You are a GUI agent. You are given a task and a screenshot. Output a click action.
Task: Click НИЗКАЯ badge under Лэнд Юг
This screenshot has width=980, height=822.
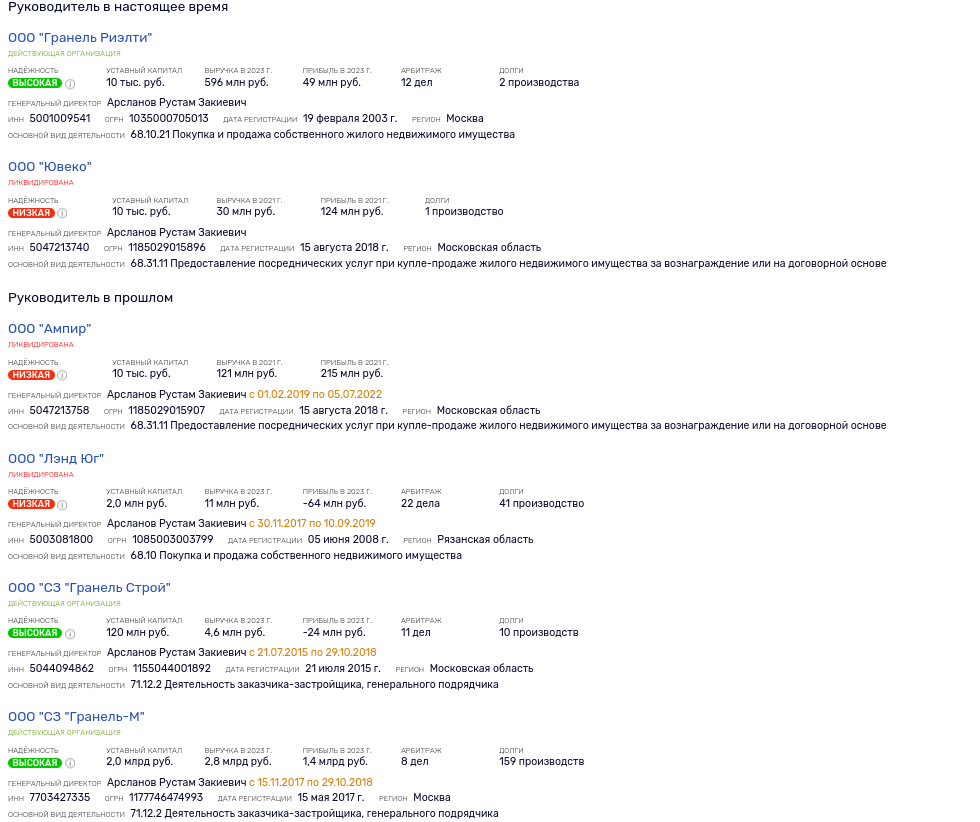pyautogui.click(x=31, y=504)
